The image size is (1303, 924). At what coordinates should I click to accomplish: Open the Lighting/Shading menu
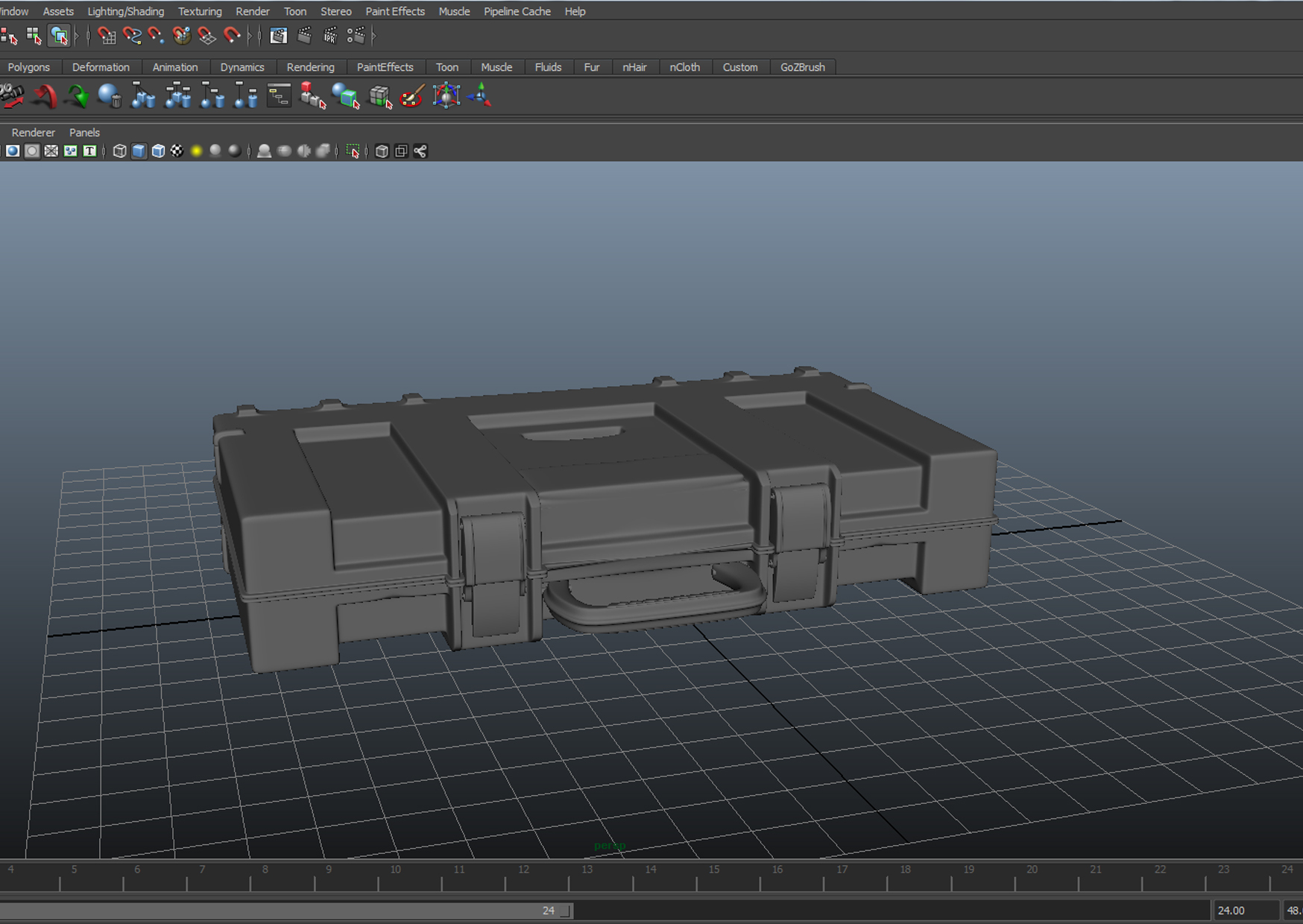(x=125, y=11)
